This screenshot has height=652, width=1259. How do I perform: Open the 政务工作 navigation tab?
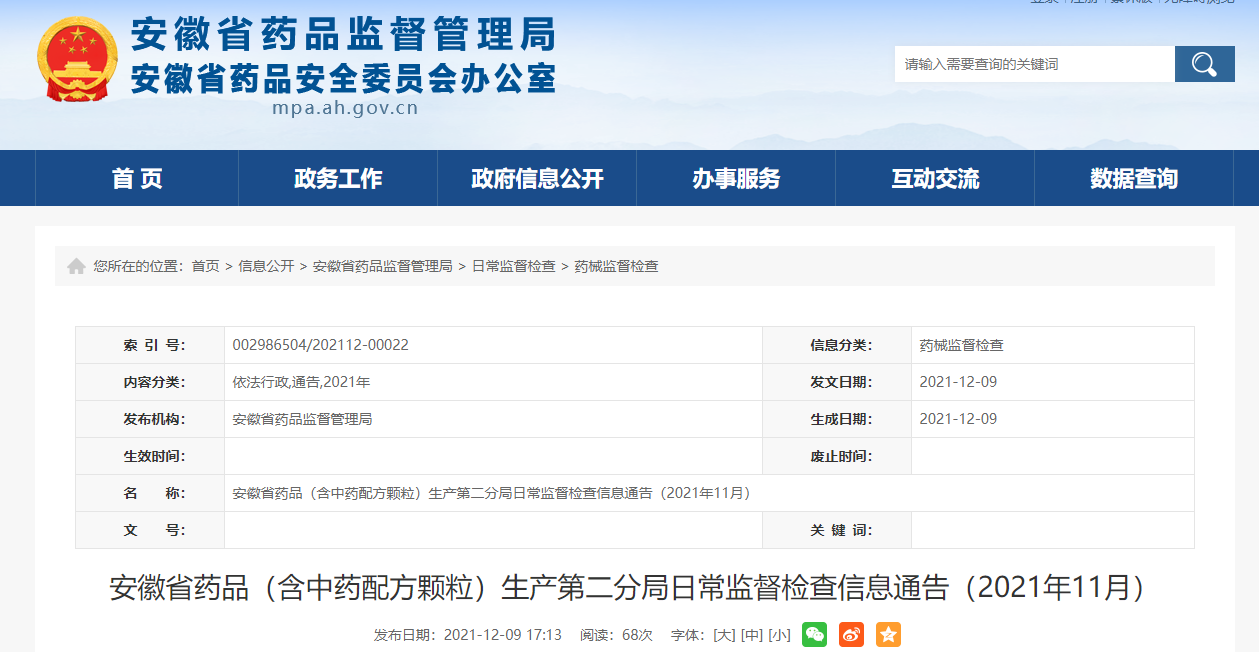tap(338, 178)
